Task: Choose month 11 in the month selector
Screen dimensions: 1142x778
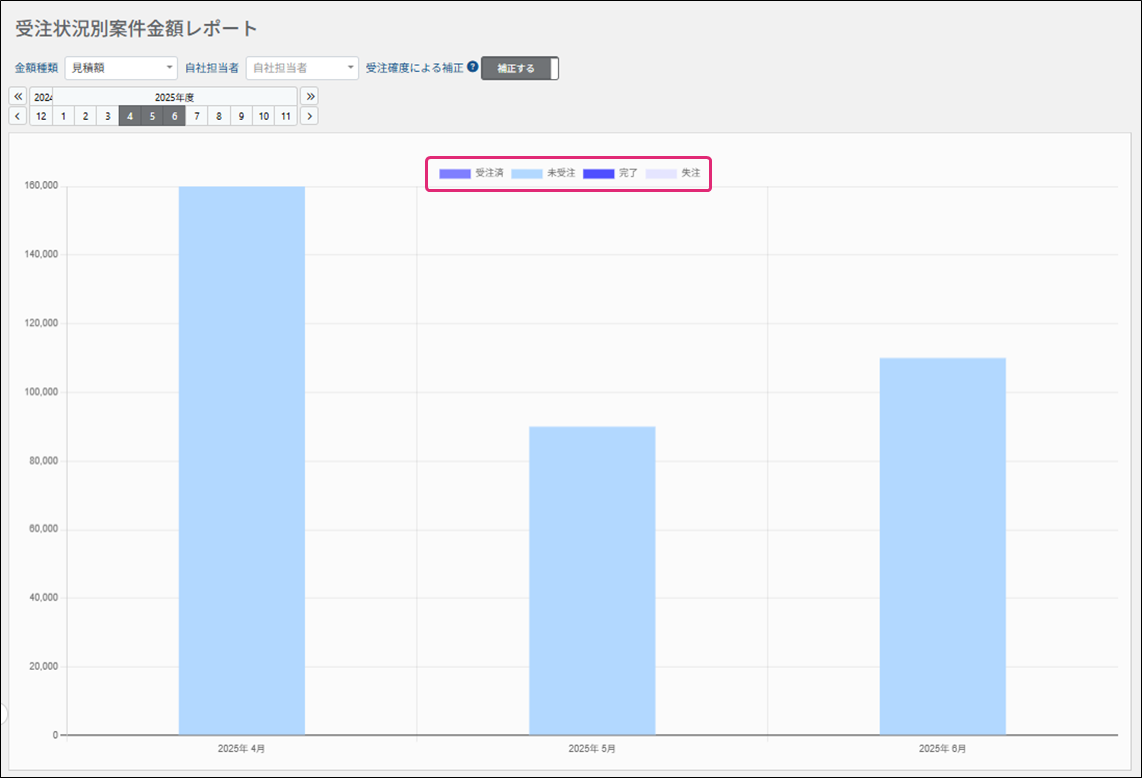Action: click(286, 116)
